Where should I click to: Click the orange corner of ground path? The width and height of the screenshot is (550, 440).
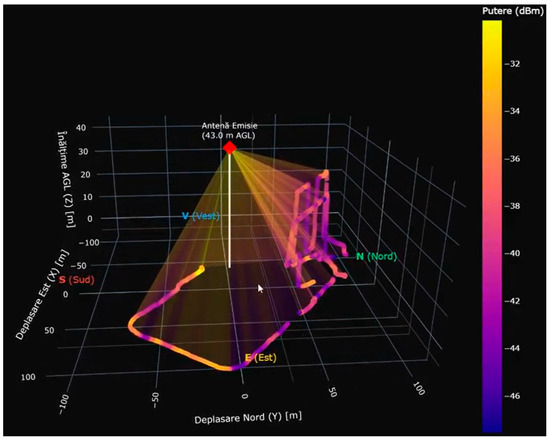[131, 325]
